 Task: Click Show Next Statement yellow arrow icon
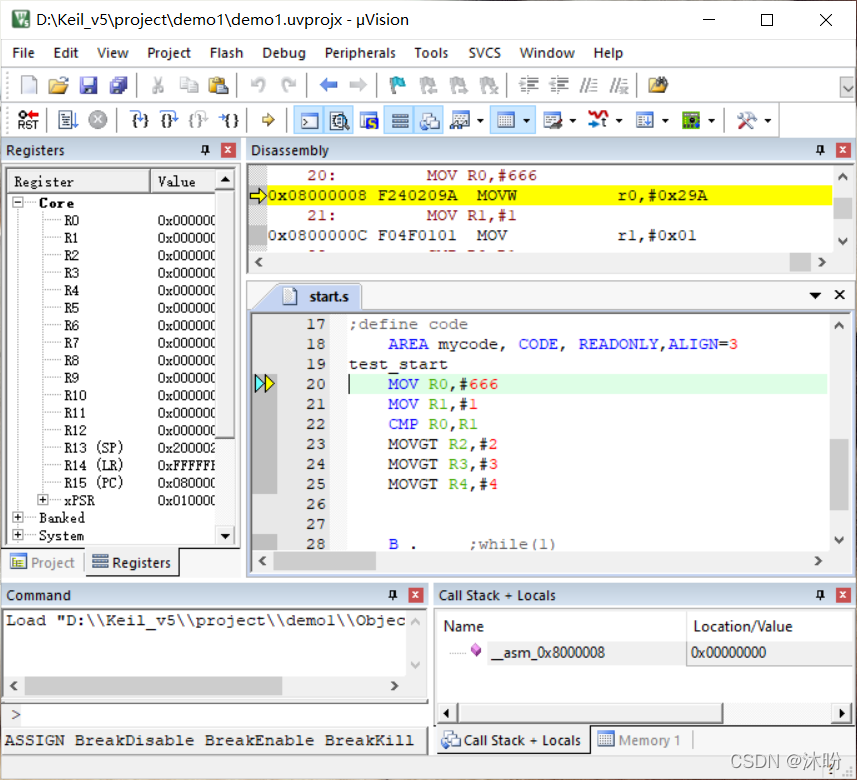click(x=268, y=120)
